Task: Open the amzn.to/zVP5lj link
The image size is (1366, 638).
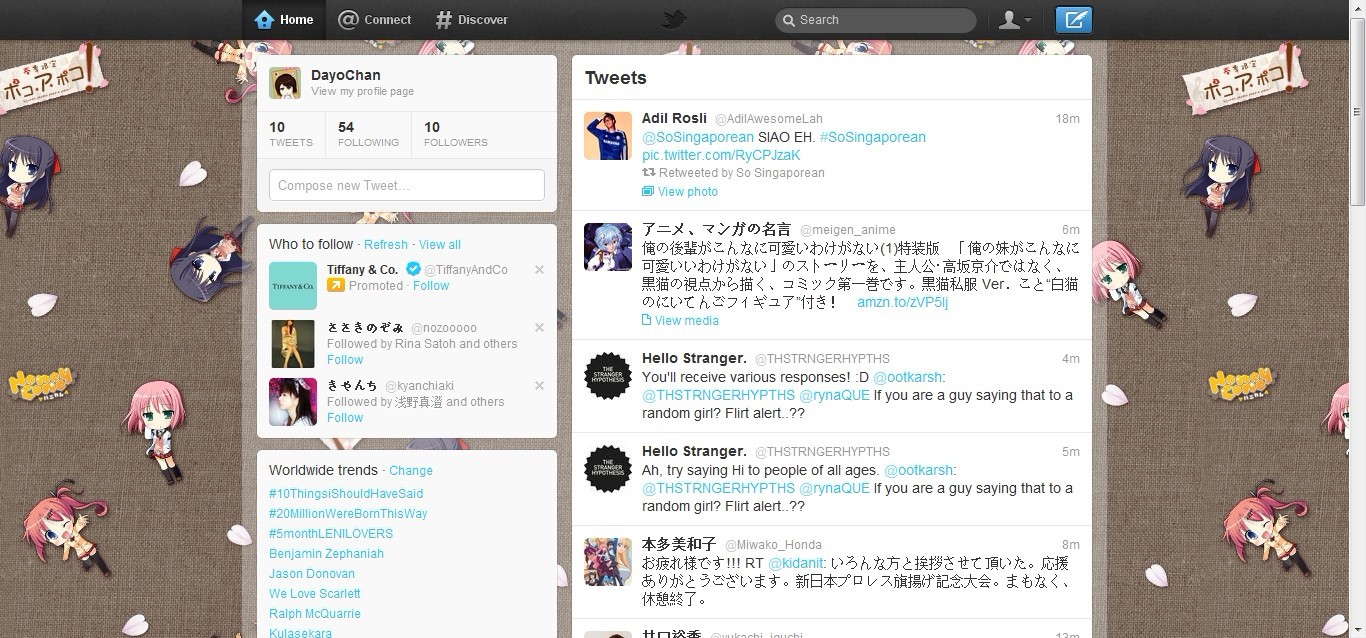Action: [902, 302]
